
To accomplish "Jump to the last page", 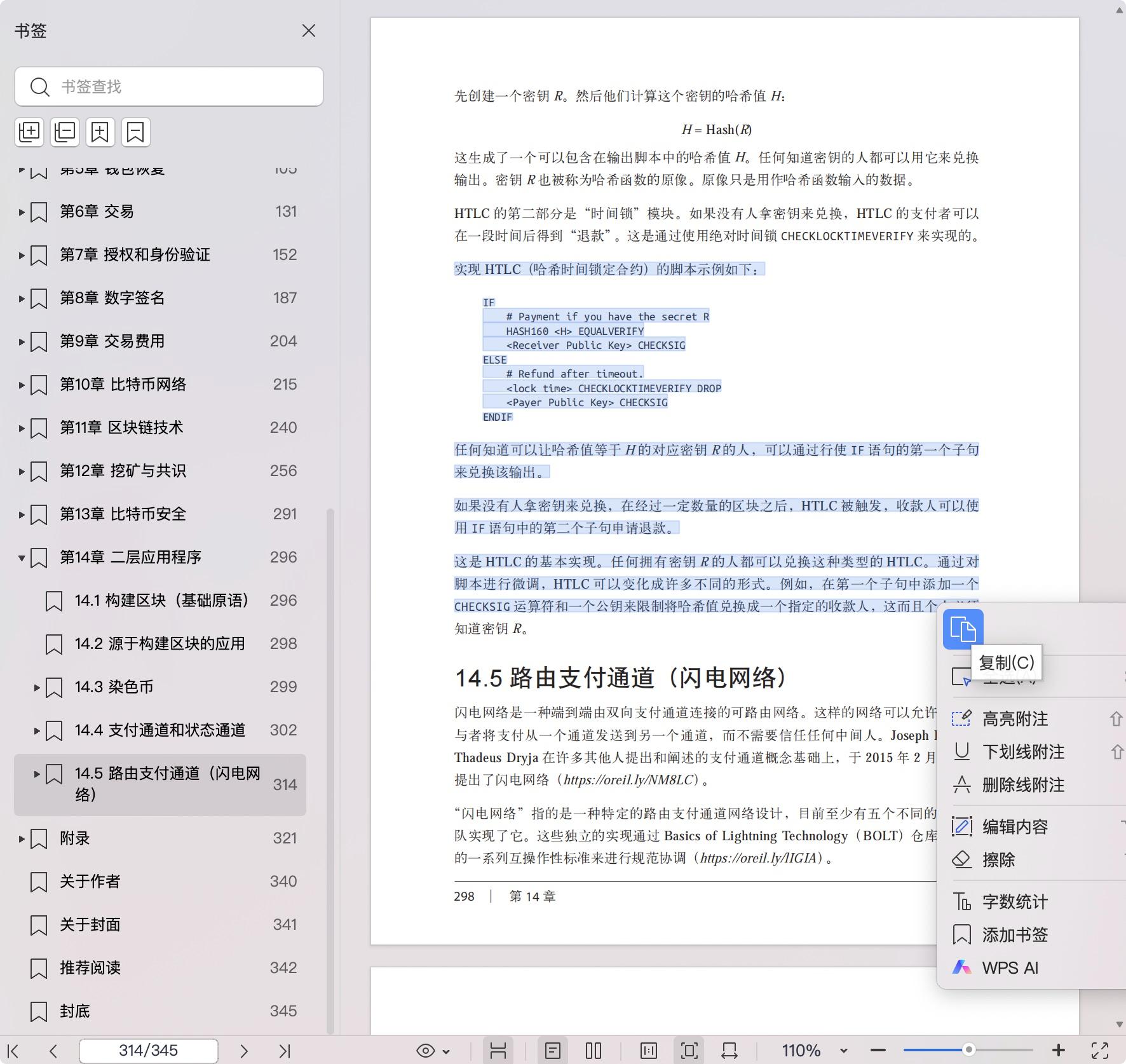I will tap(284, 1051).
